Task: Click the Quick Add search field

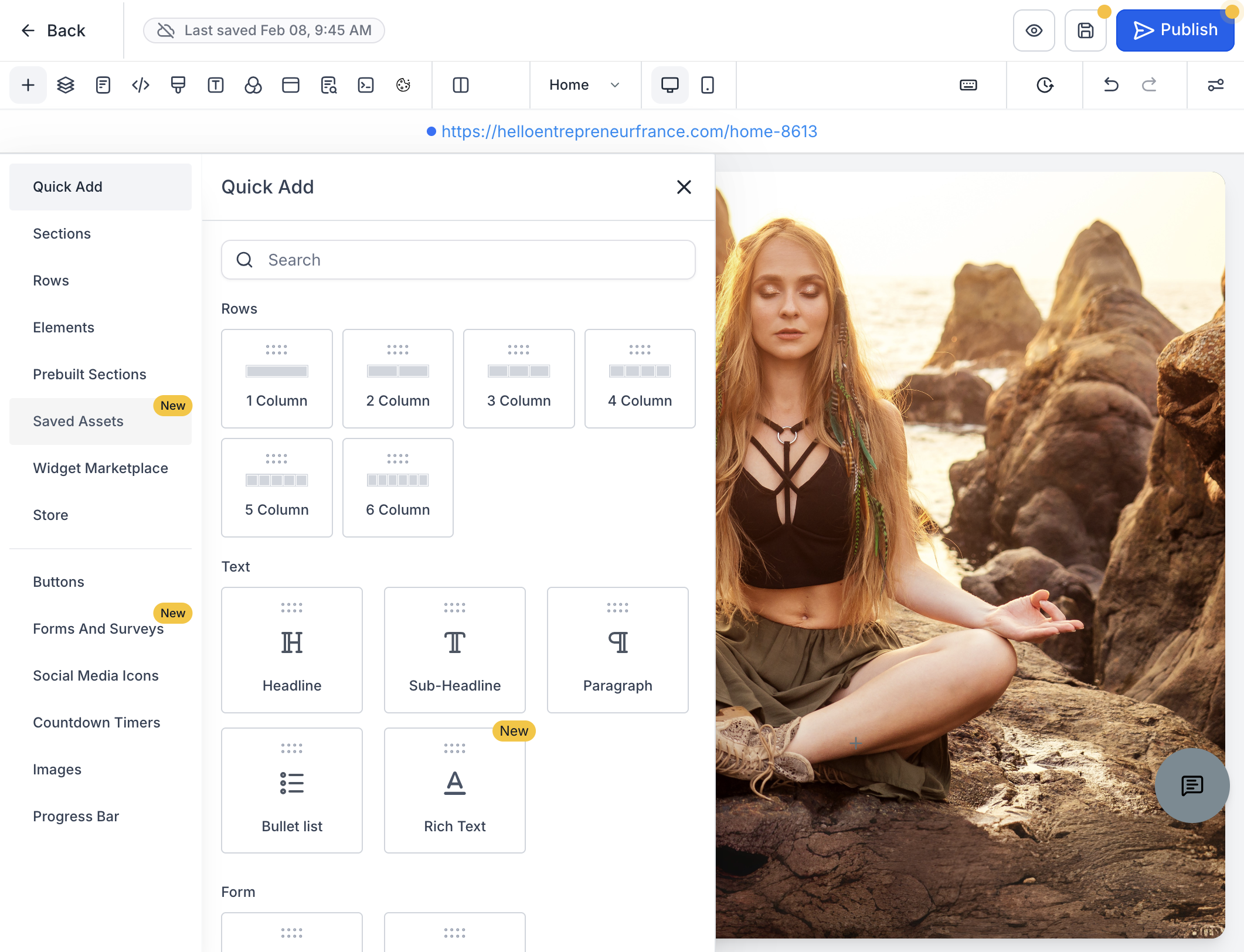Action: tap(458, 260)
